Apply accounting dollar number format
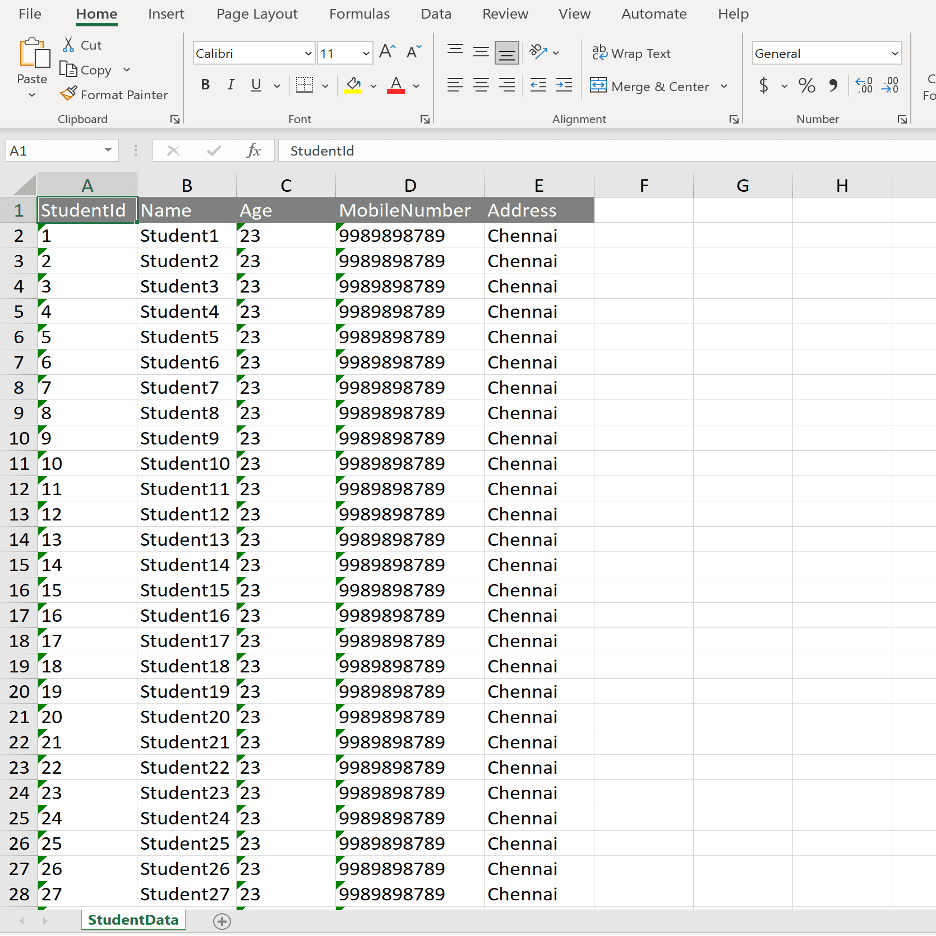Image resolution: width=936 pixels, height=936 pixels. pos(763,85)
